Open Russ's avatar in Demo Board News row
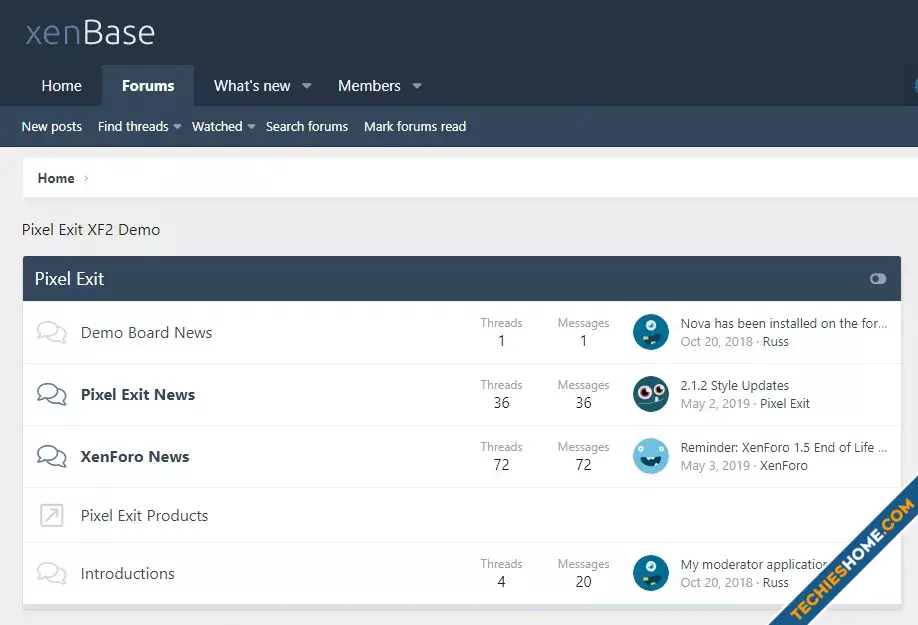This screenshot has width=918, height=625. click(x=650, y=332)
